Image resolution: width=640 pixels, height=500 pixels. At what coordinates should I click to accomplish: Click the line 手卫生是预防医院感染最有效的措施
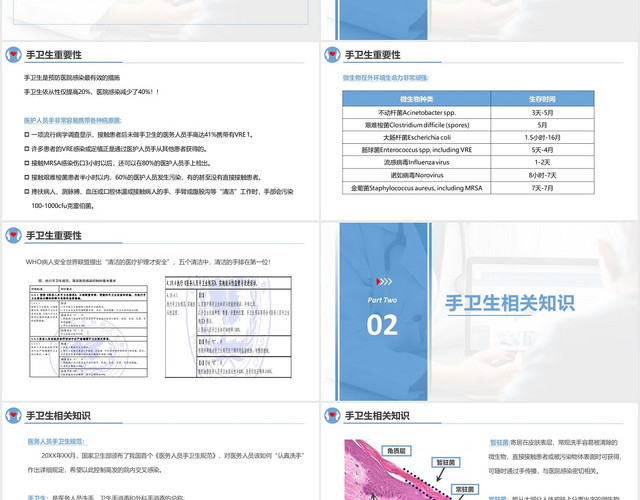click(72, 78)
